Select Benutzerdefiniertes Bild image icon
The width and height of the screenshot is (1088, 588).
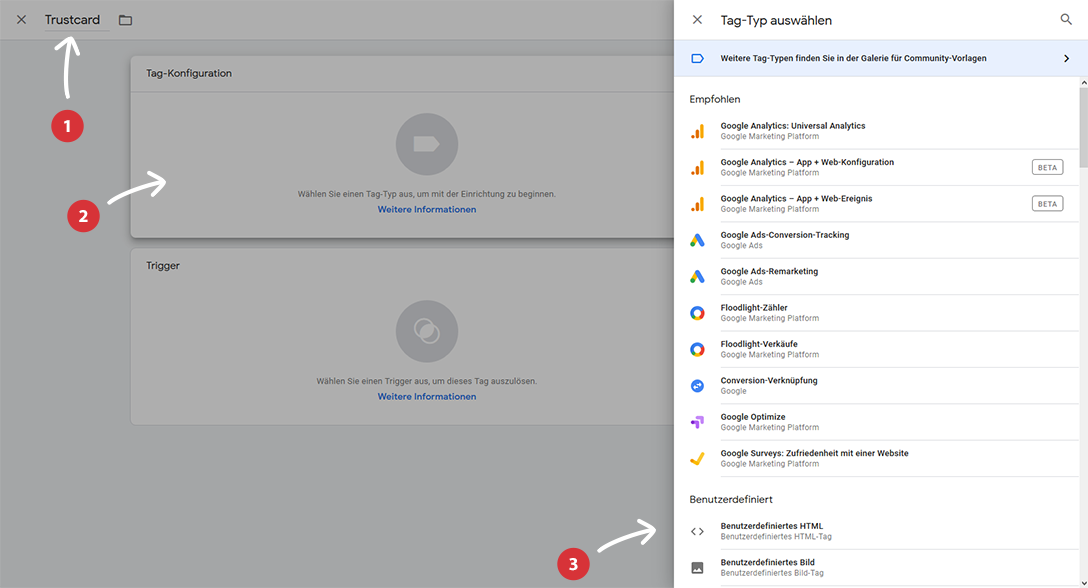[697, 568]
